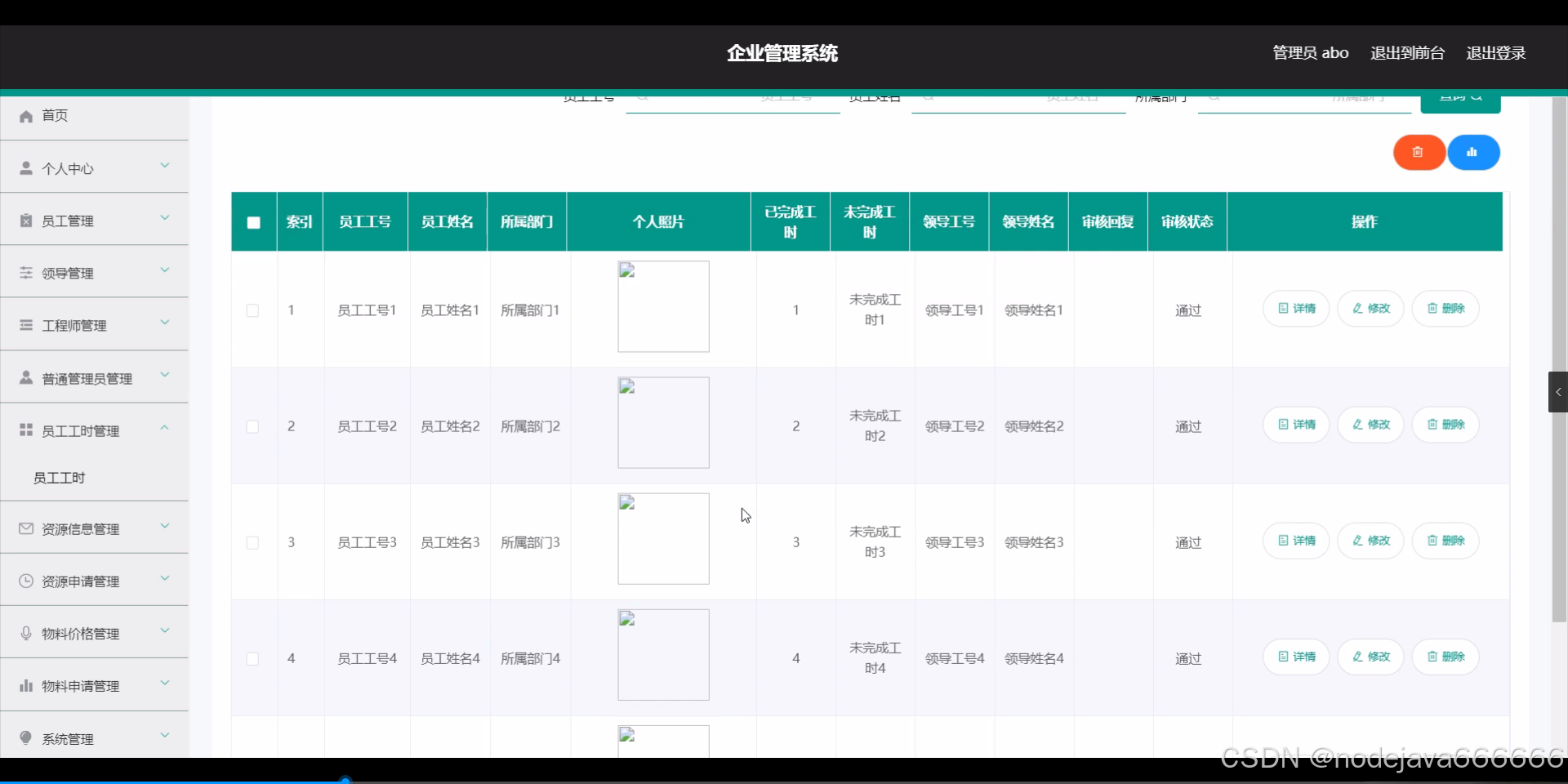Image resolution: width=1568 pixels, height=784 pixels.
Task: Click the list icon beside 工程师管理
Action: [26, 325]
